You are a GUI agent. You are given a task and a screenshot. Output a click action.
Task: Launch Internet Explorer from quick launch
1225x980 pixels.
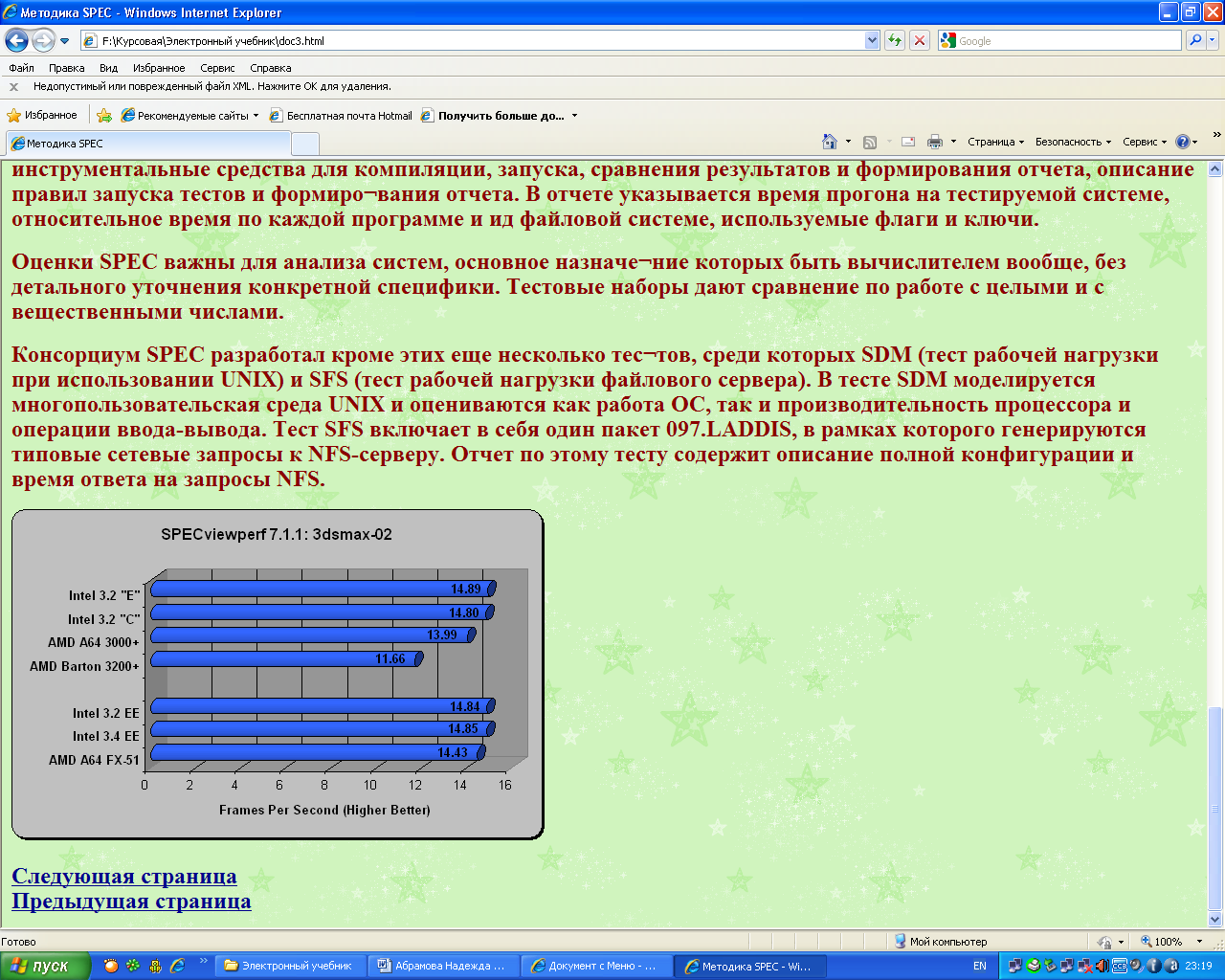(177, 966)
